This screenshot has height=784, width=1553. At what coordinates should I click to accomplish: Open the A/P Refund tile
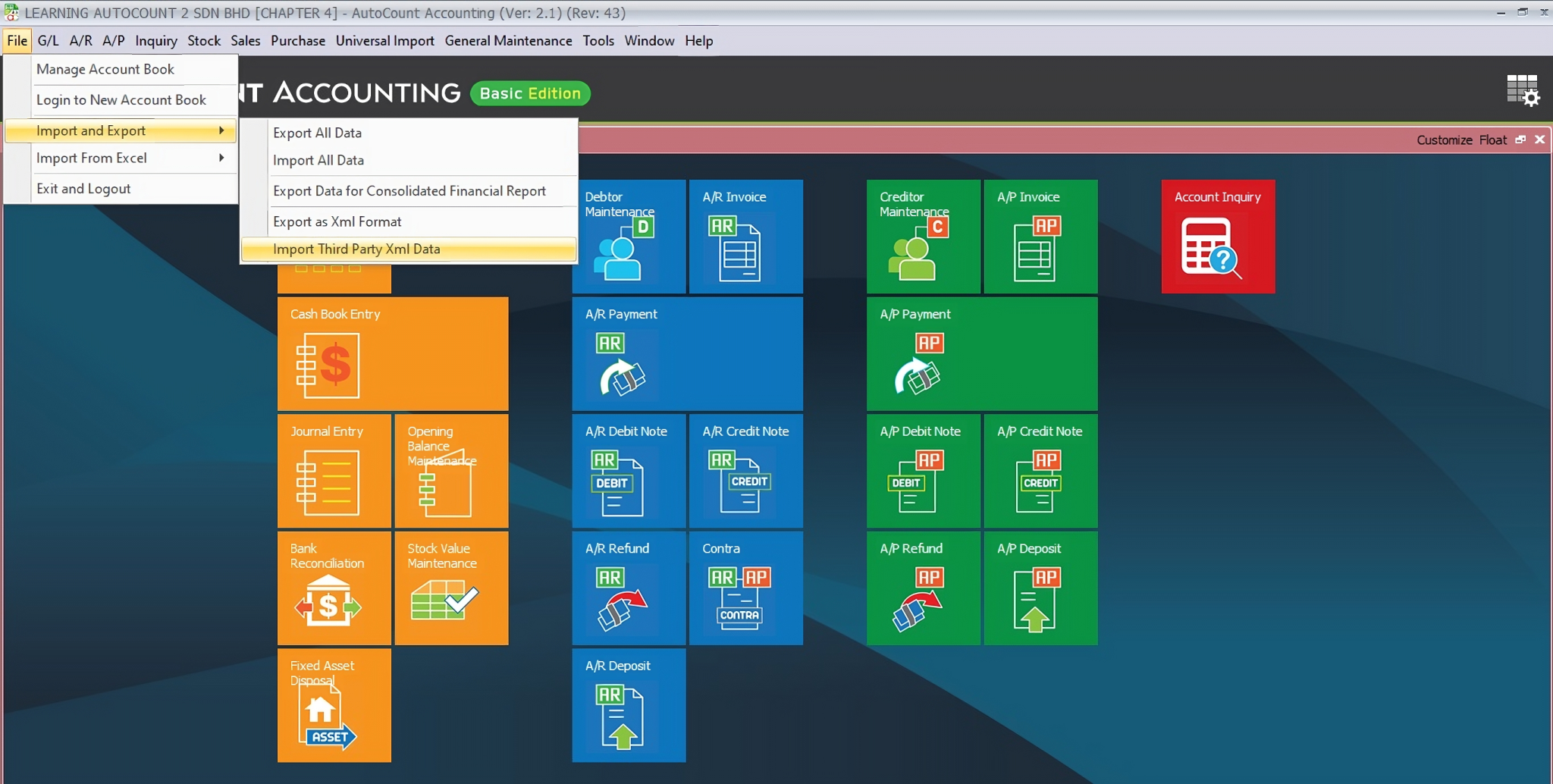924,588
